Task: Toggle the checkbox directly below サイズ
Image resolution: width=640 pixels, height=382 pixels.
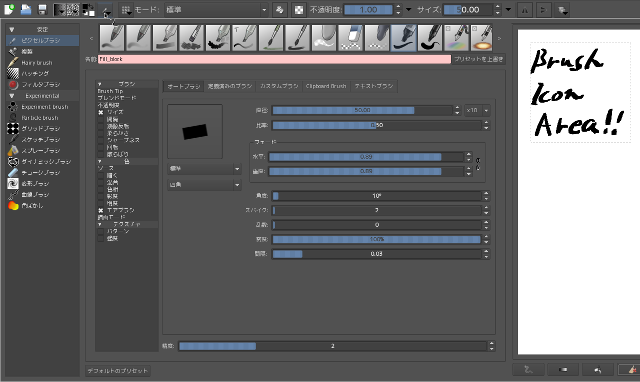Action: pos(101,119)
